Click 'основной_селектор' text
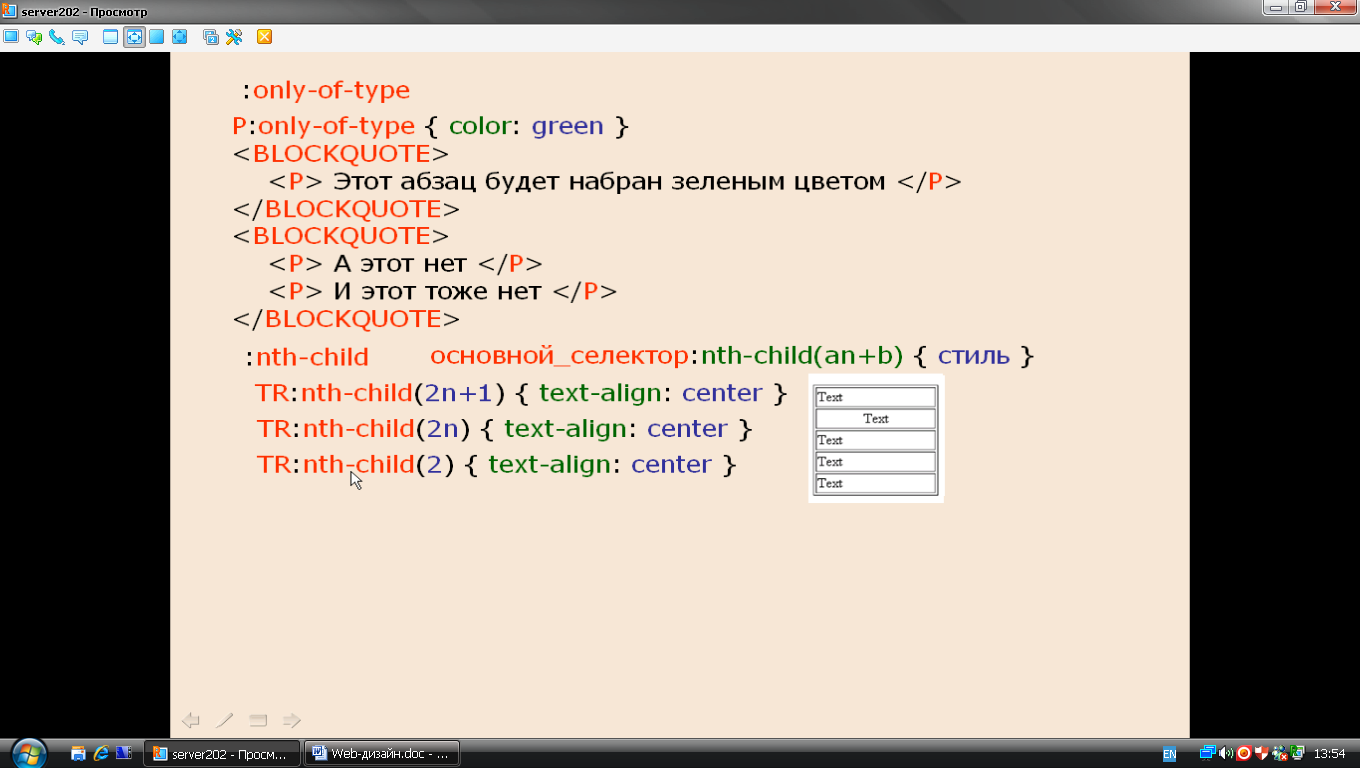Viewport: 1360px width, 768px height. pyautogui.click(x=559, y=357)
